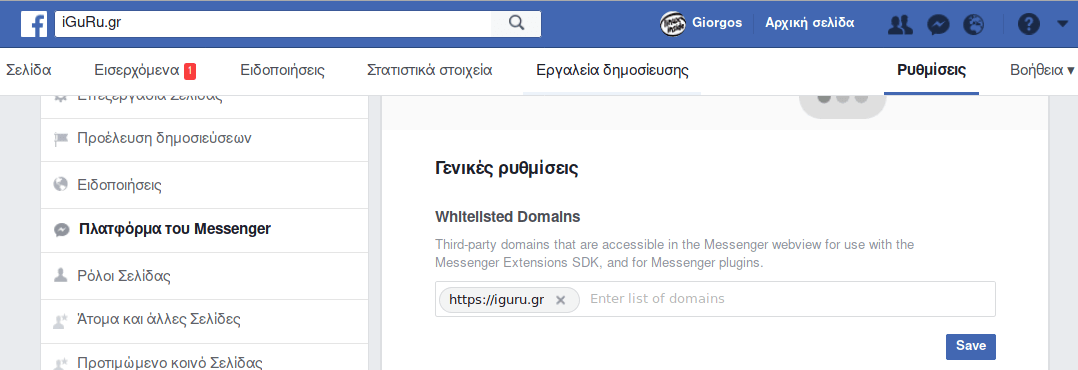
Task: Expand account menu arrow in top bar
Action: coord(1062,25)
